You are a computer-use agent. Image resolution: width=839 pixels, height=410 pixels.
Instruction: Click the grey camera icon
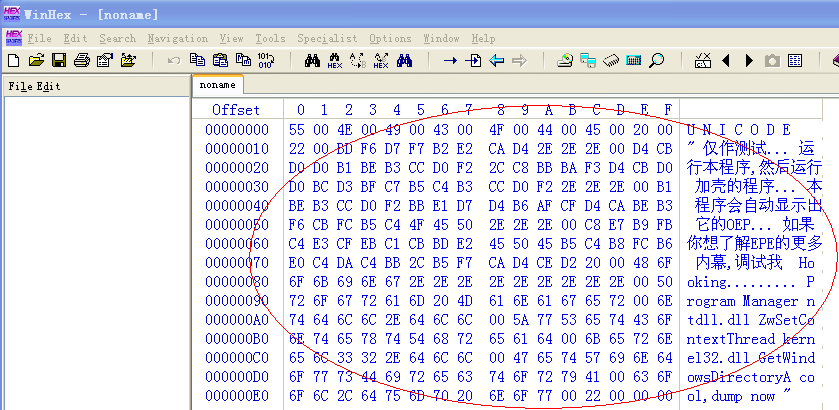coord(772,61)
